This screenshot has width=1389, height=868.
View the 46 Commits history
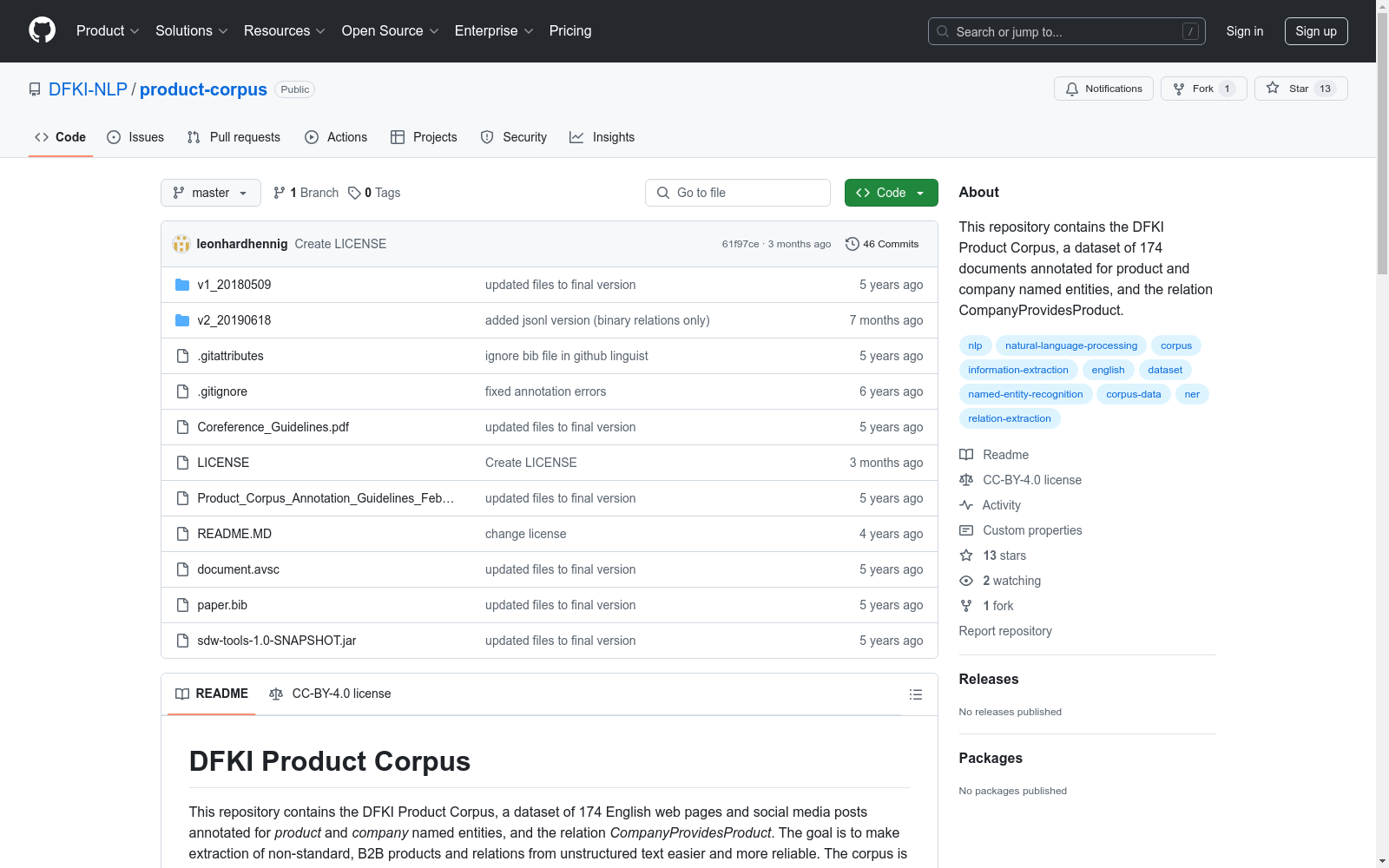pyautogui.click(x=882, y=244)
